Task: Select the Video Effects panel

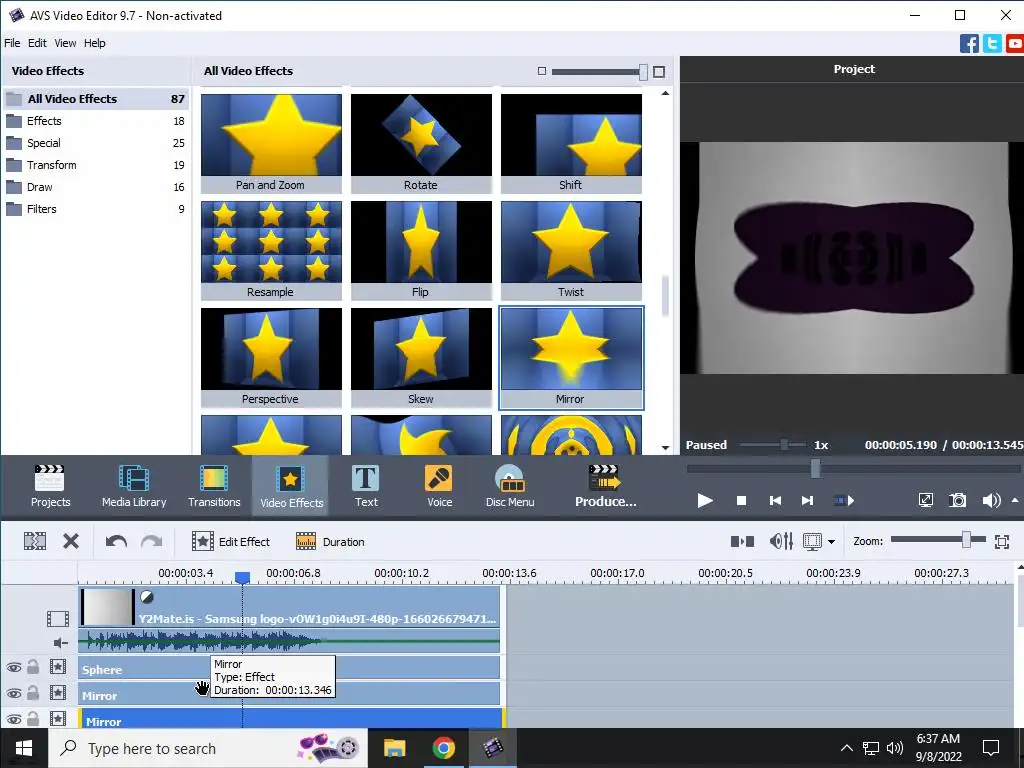Action: coord(291,486)
